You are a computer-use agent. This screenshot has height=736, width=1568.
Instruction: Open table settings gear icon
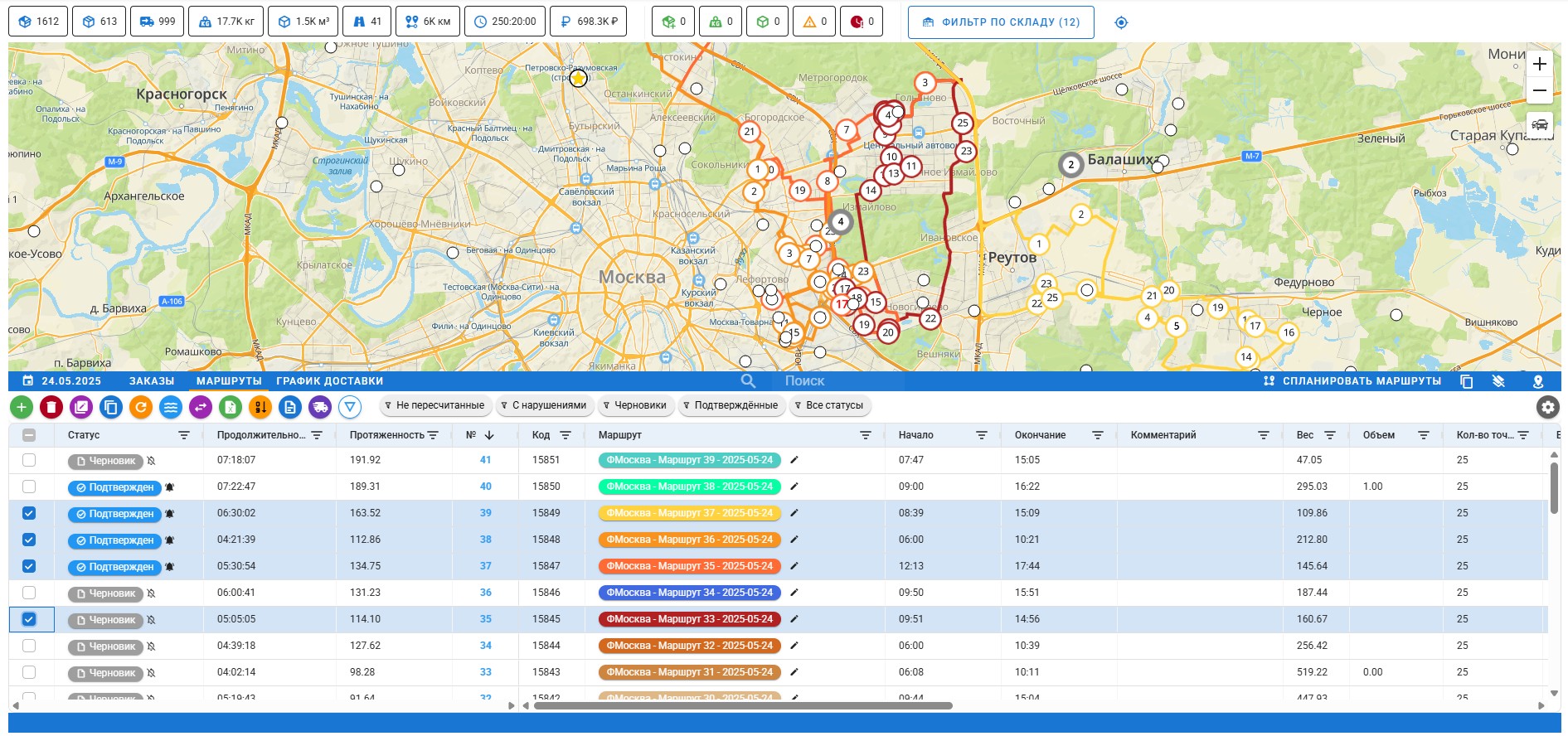(1547, 407)
